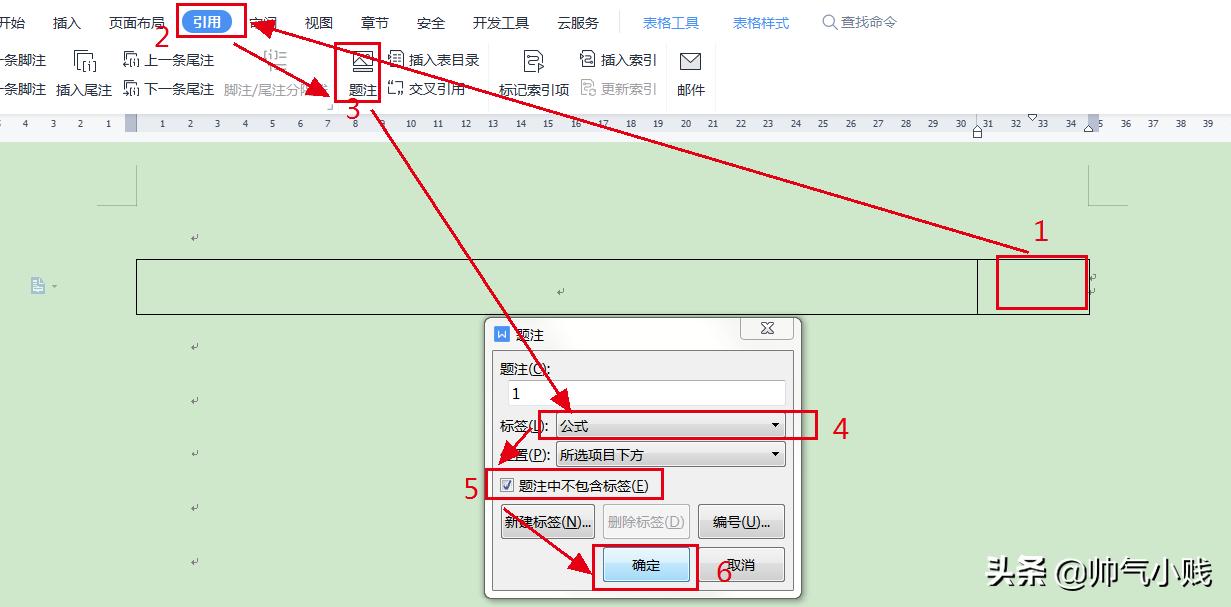
Task: Switch to 表格样式 tab
Action: pyautogui.click(x=760, y=23)
